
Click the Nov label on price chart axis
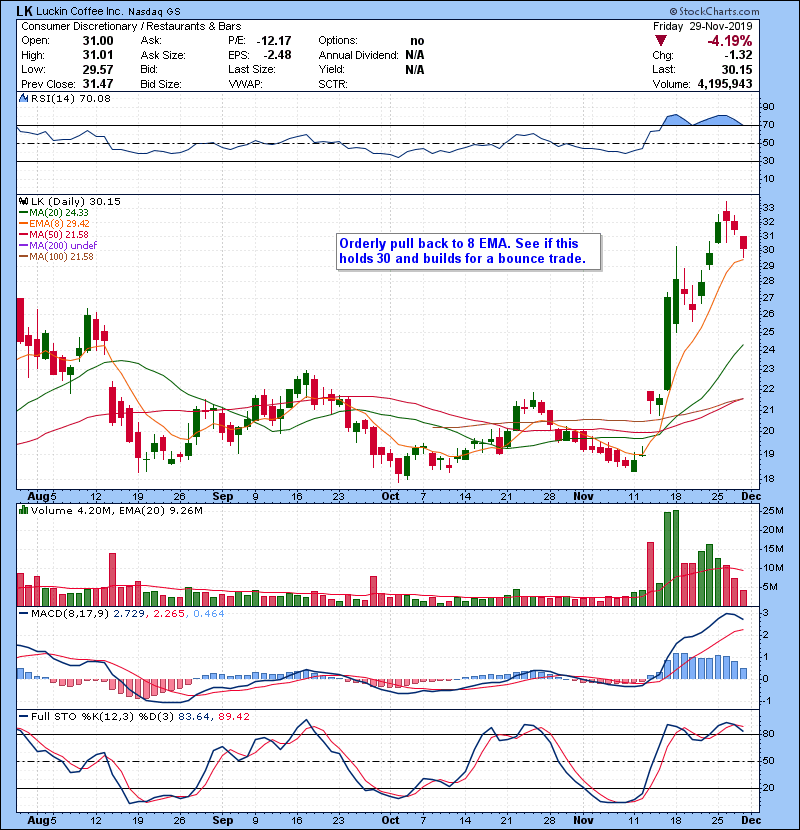(x=583, y=497)
